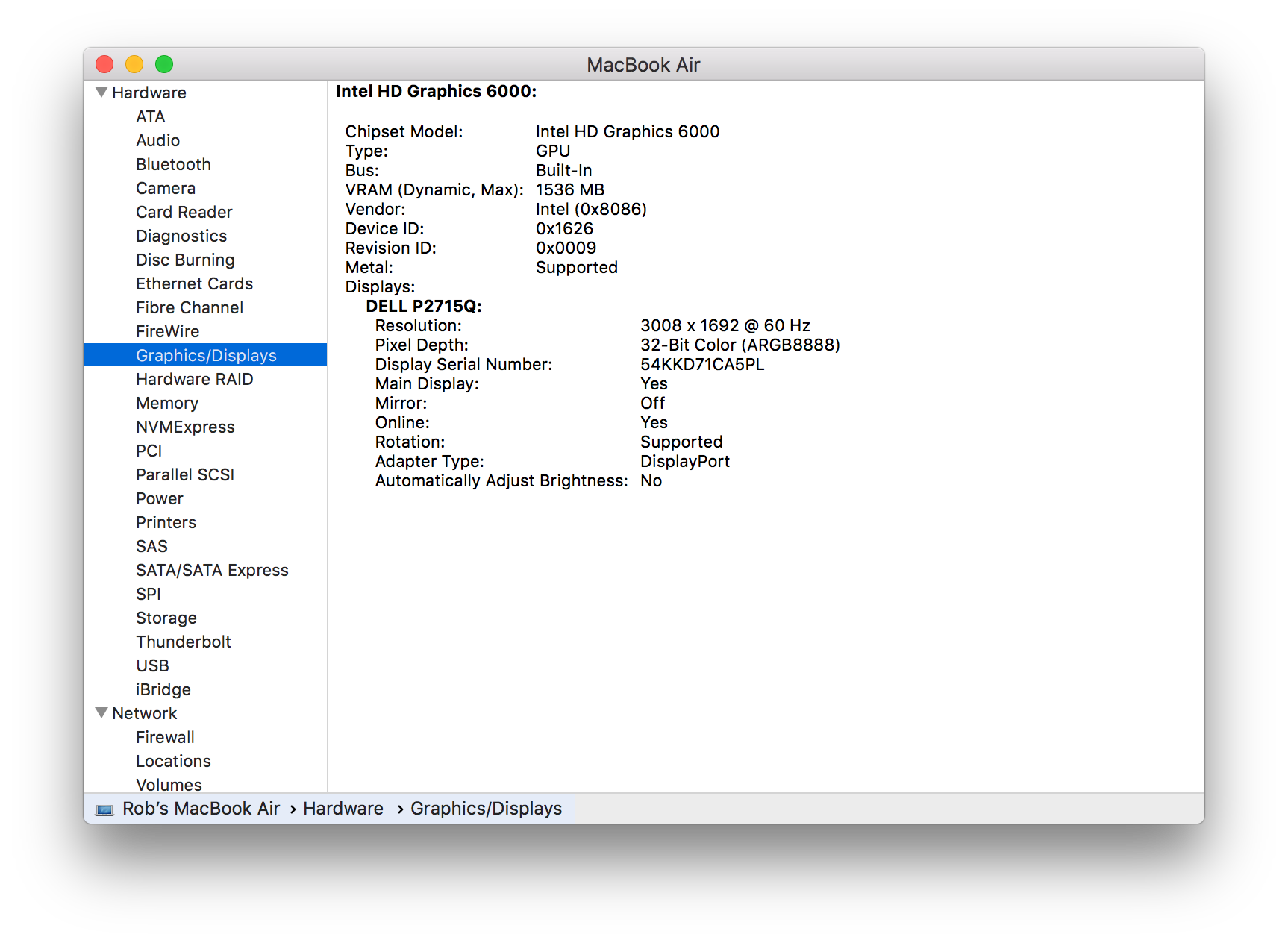Click the Intel HD Graphics 6000 heading

pyautogui.click(x=437, y=91)
